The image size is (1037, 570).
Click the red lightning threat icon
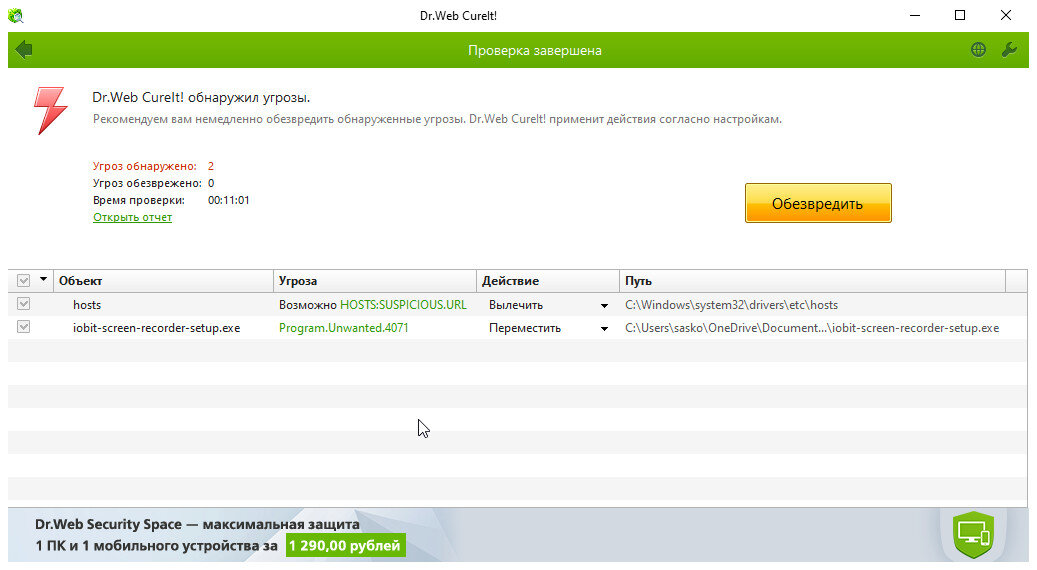pos(50,110)
